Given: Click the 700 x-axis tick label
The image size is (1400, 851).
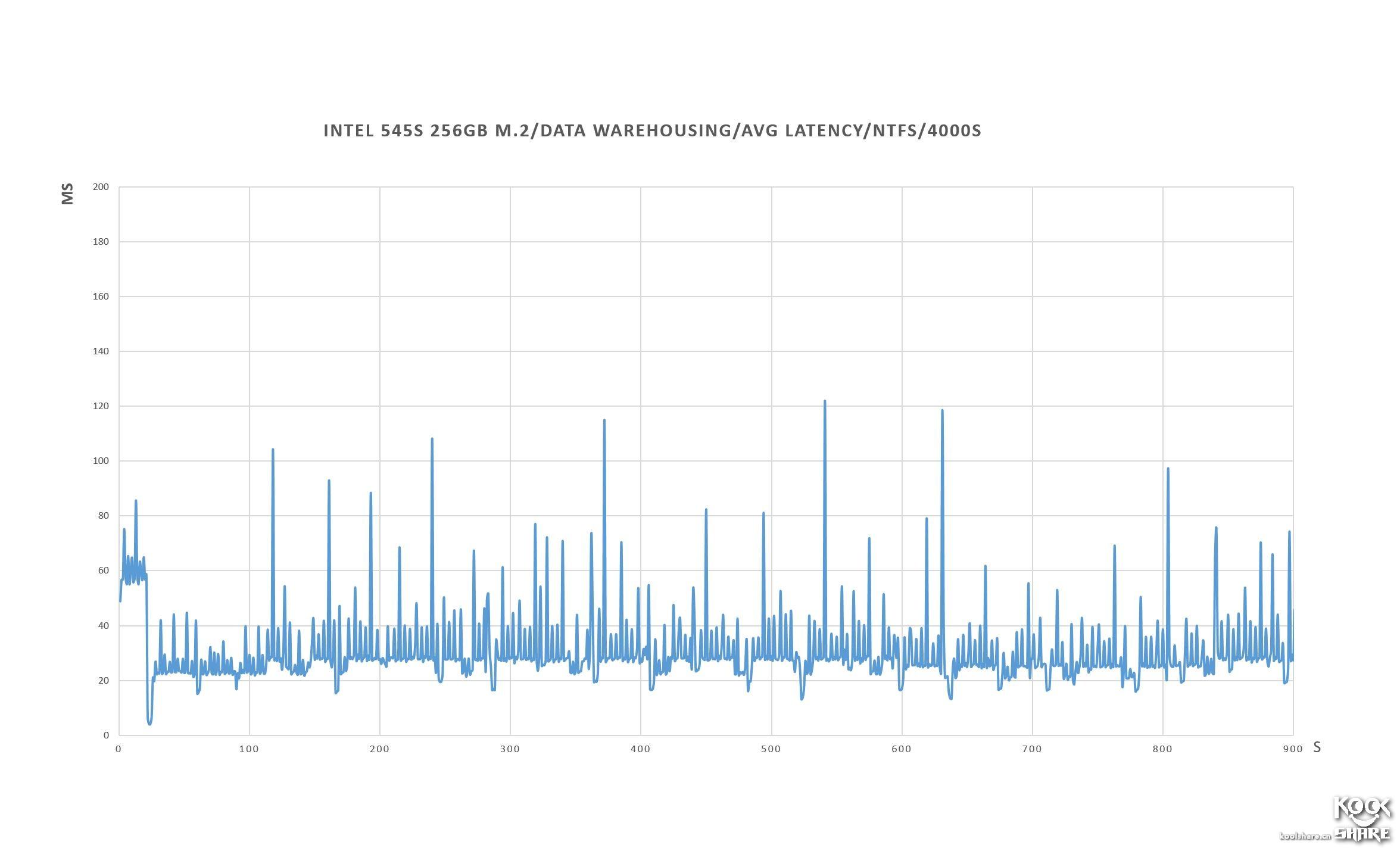Looking at the screenshot, I should [x=1032, y=749].
